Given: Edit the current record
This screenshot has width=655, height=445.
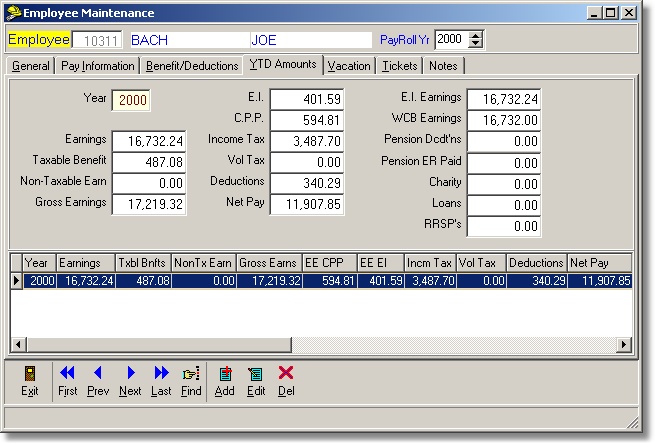Looking at the screenshot, I should pos(256,380).
